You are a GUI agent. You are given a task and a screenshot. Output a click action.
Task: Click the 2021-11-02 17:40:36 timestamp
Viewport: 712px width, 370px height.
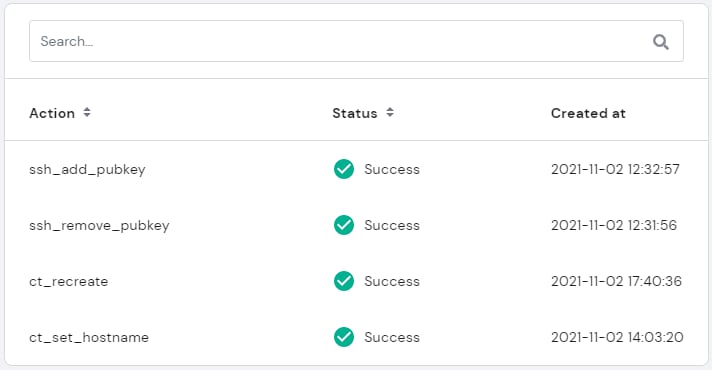pyautogui.click(x=616, y=281)
